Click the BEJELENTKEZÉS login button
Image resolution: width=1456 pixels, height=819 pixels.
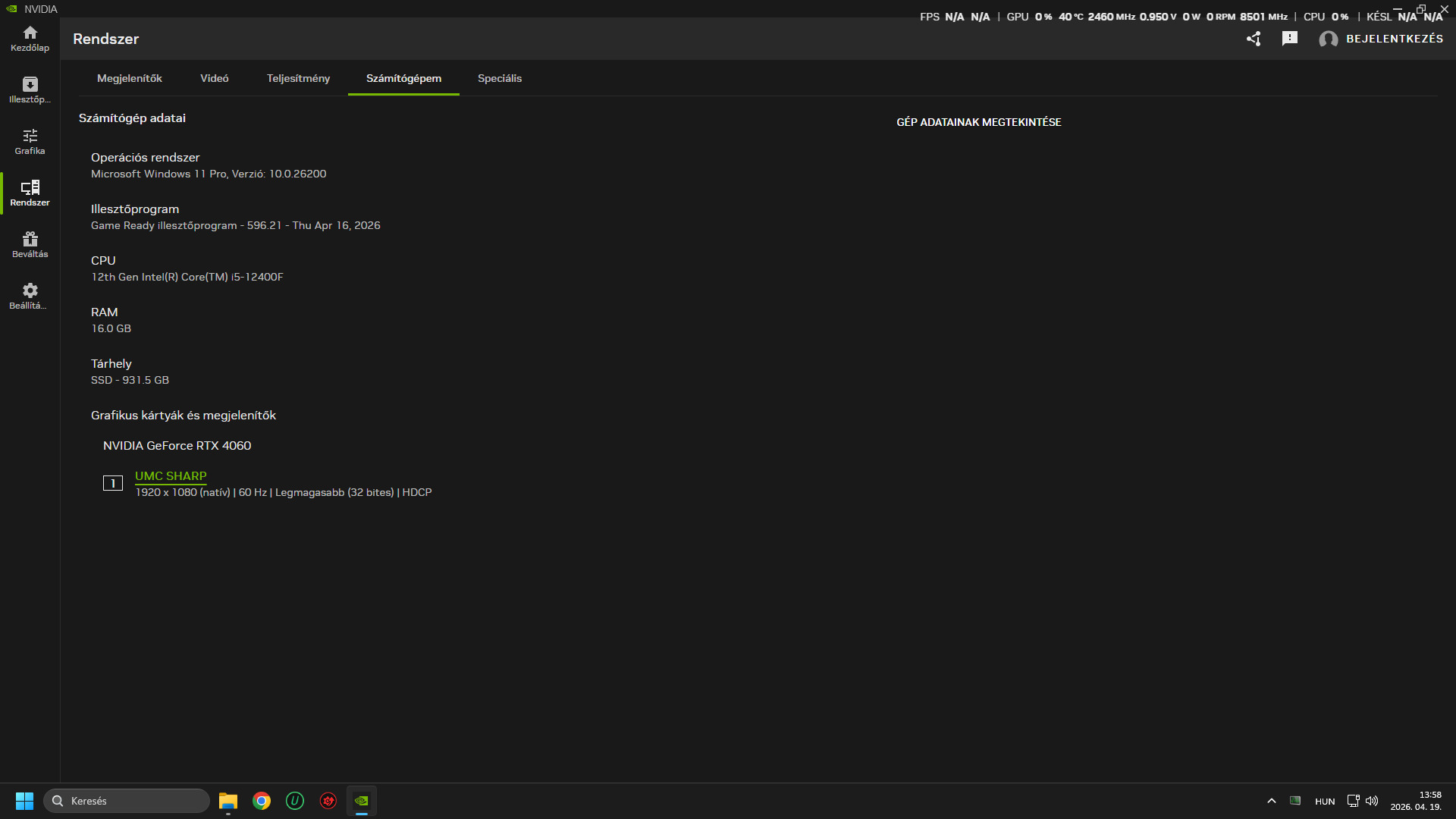pos(1395,39)
